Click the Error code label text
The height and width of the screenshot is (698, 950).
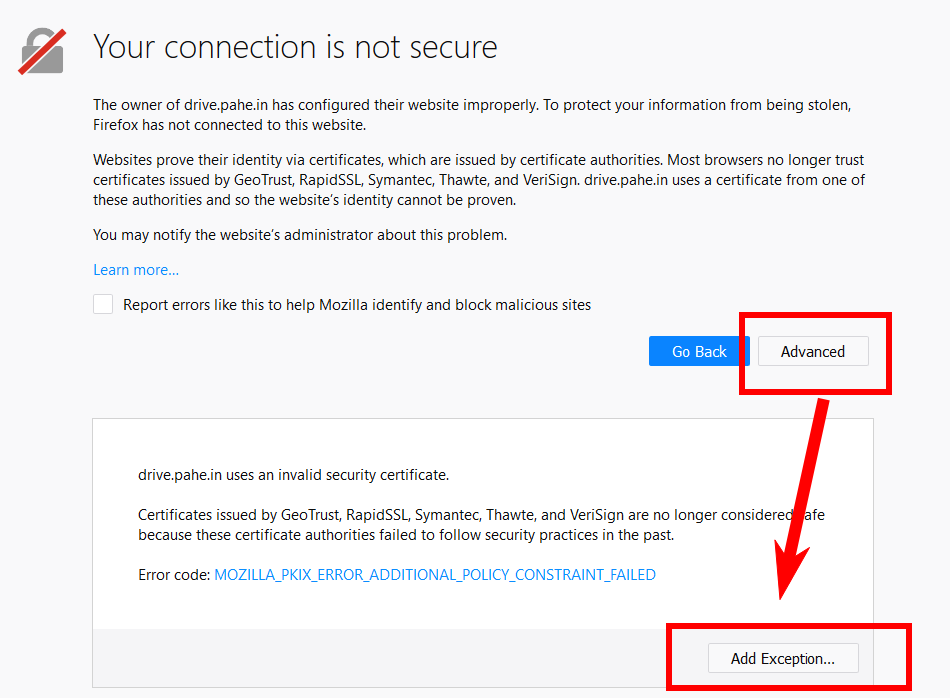[x=174, y=574]
